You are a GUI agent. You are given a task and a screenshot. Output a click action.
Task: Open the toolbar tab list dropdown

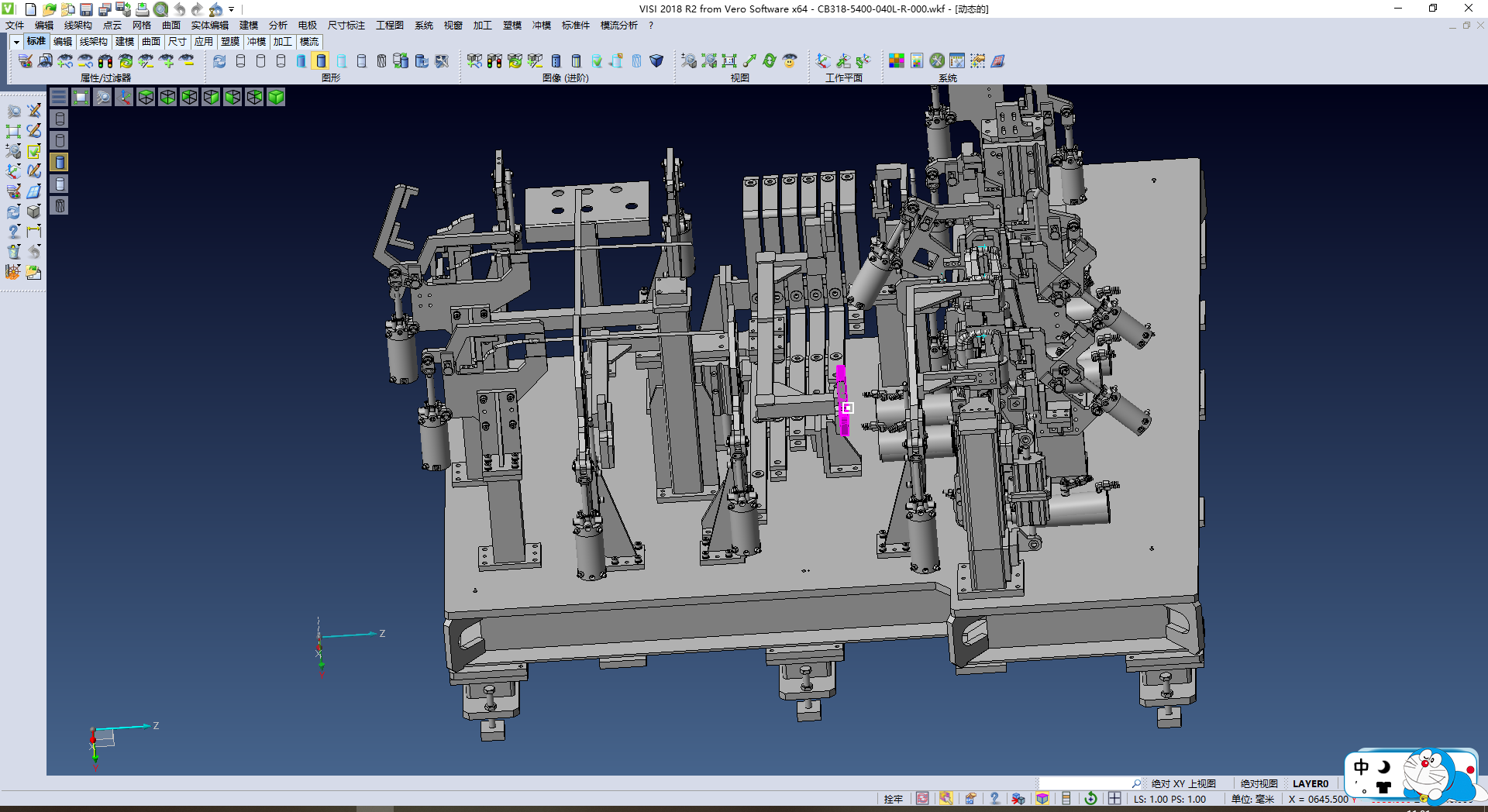point(16,42)
